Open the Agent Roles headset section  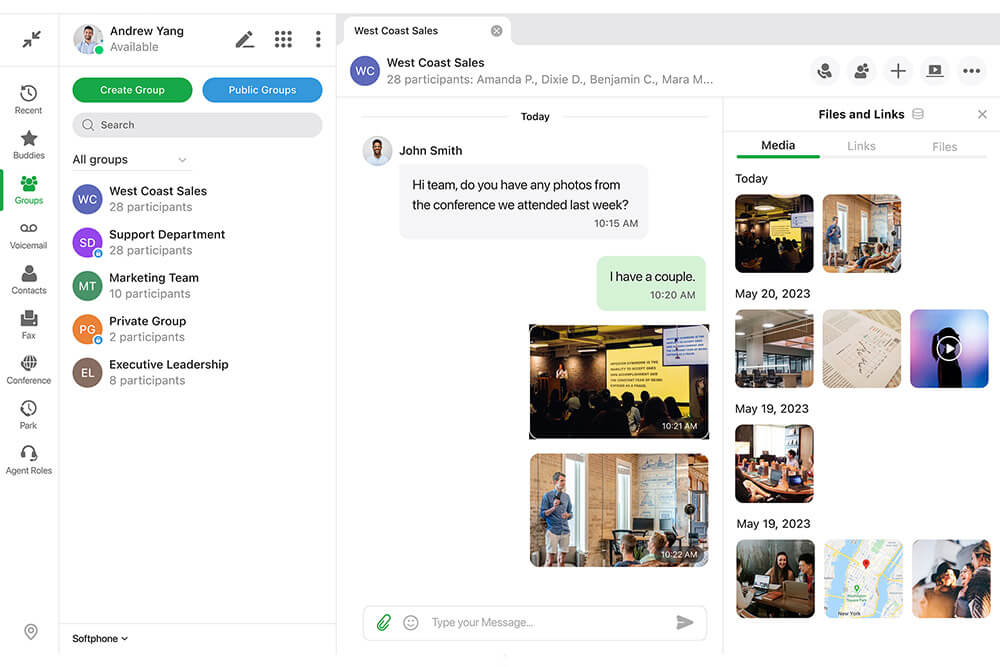[x=29, y=460]
